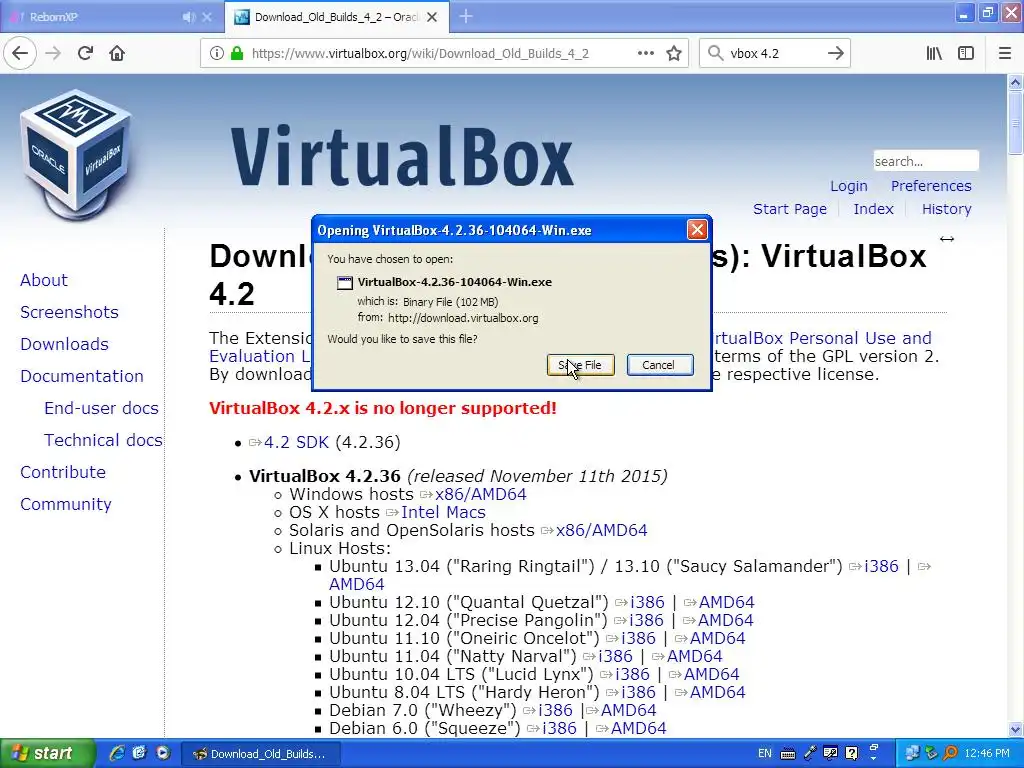
Task: Click the search arrow go button
Action: 835,54
